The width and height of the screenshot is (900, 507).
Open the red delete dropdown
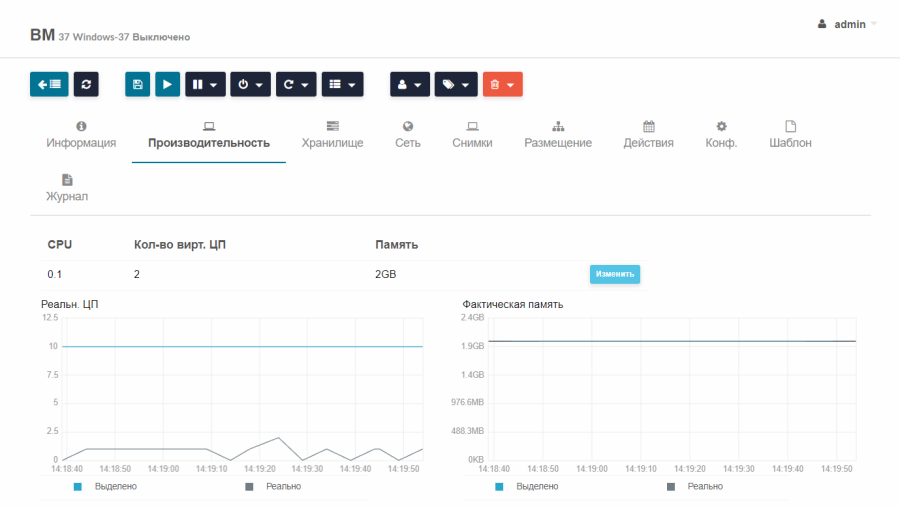pyautogui.click(x=503, y=84)
